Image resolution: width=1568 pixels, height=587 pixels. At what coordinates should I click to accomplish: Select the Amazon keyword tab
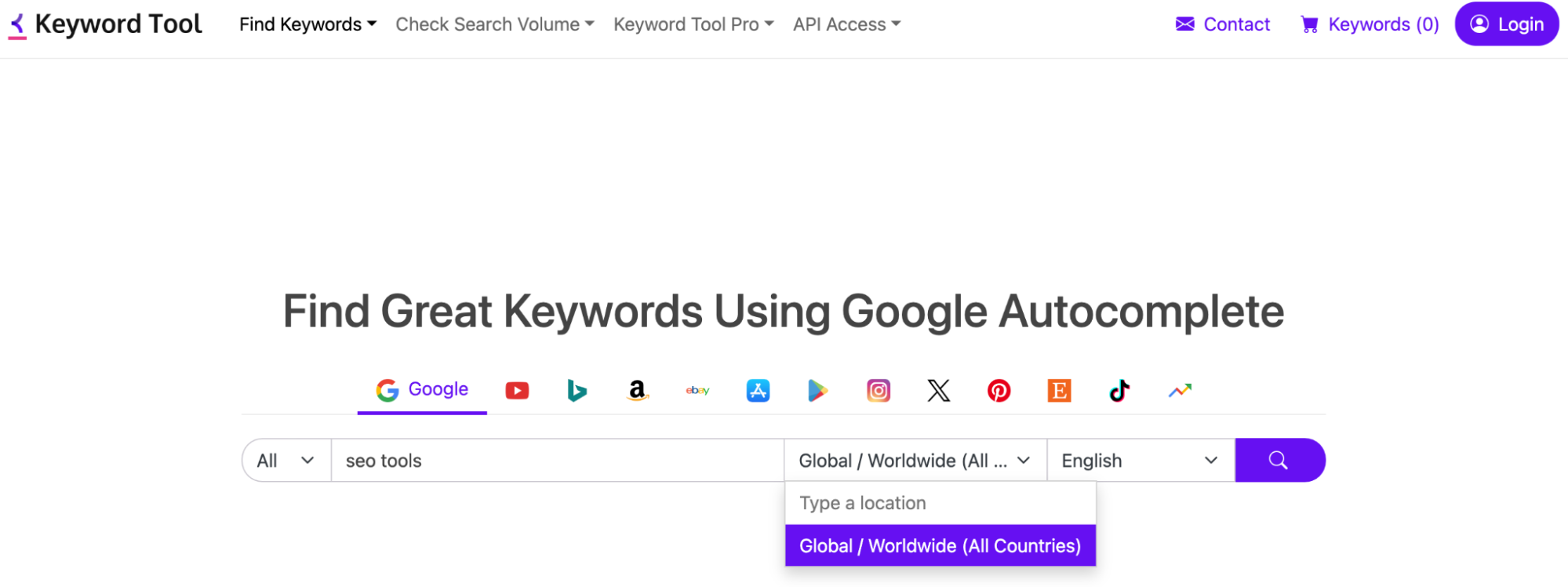pyautogui.click(x=638, y=390)
